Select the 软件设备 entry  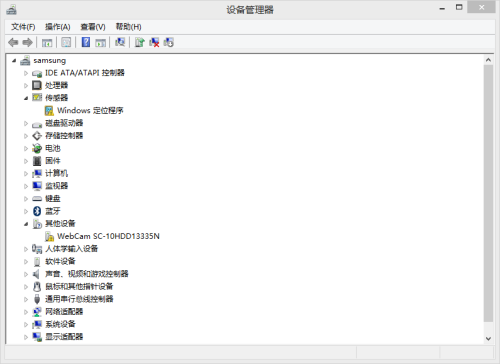click(x=60, y=261)
